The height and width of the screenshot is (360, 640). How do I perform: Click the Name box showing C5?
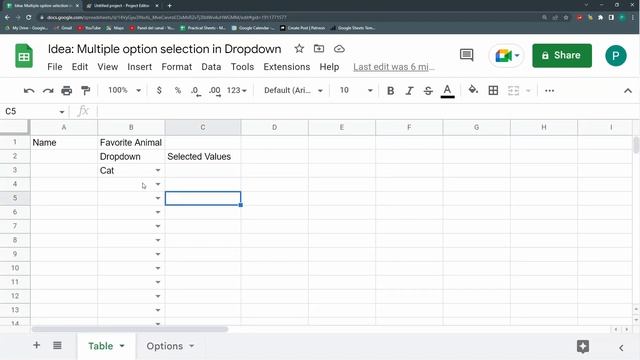tap(34, 111)
